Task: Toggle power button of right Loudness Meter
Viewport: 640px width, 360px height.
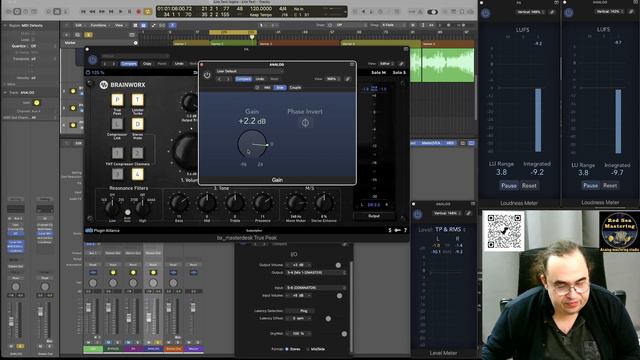Action: [x=568, y=13]
